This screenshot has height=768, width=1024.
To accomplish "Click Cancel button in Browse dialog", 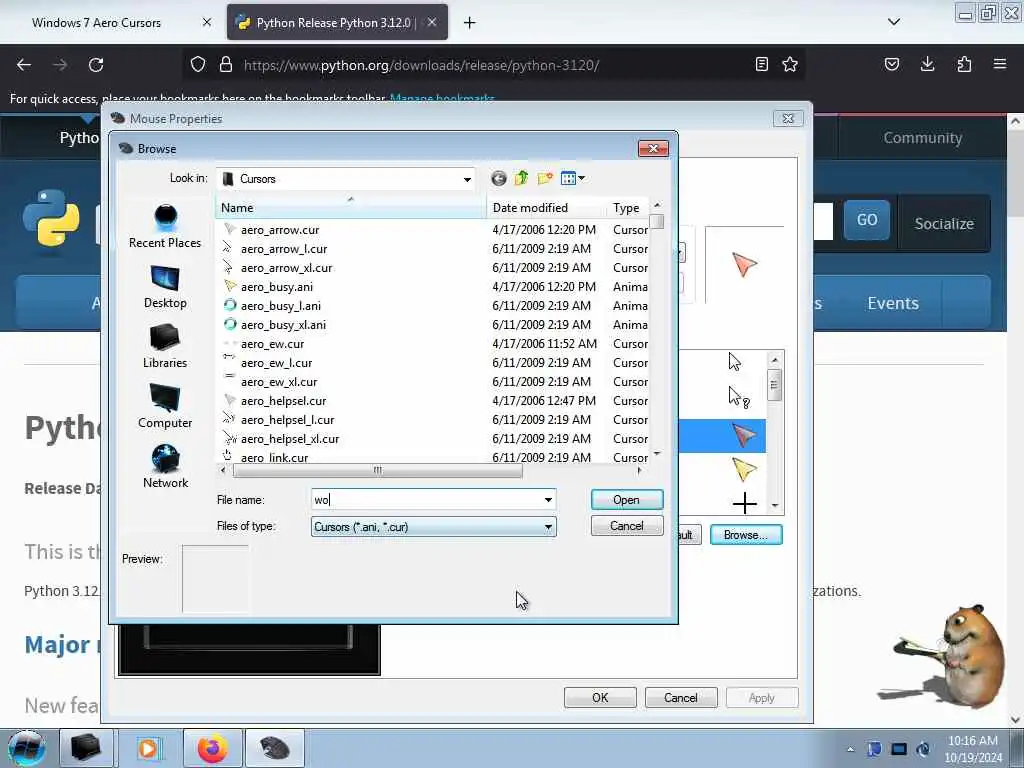I will click(x=626, y=526).
